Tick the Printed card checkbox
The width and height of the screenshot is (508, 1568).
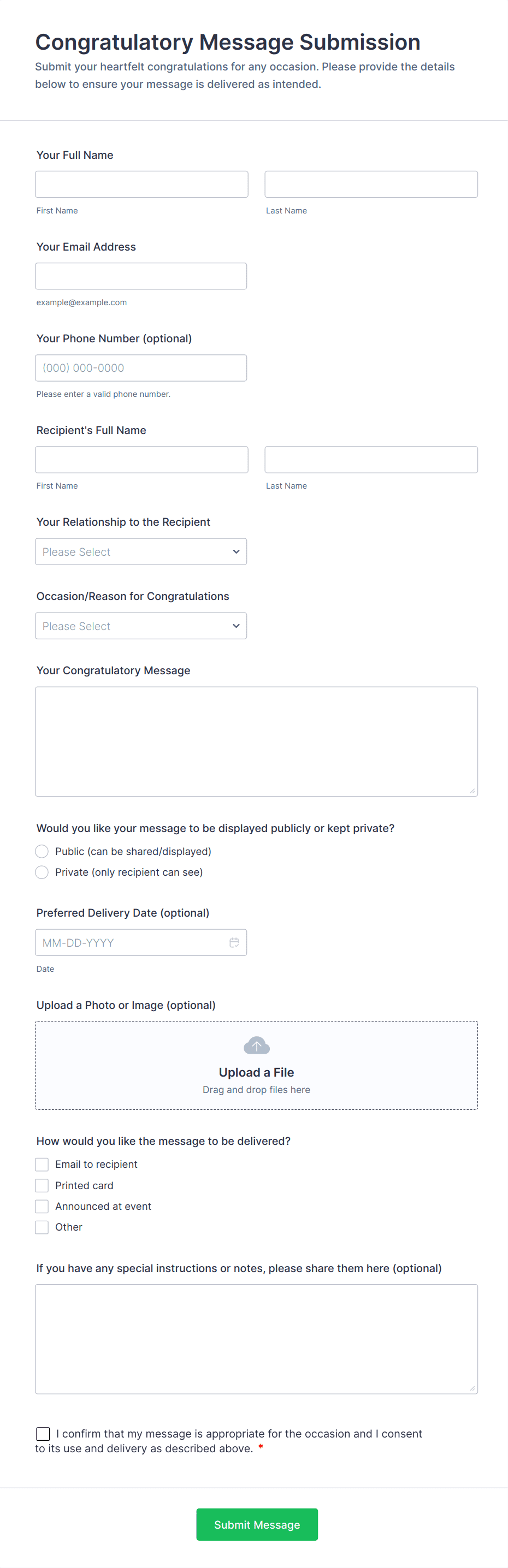[42, 1185]
